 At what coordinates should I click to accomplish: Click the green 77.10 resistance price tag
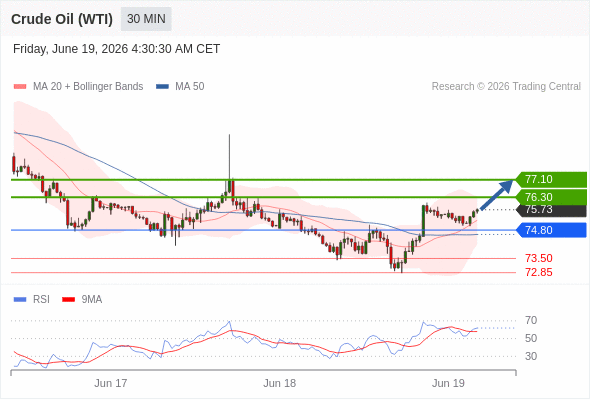pyautogui.click(x=551, y=179)
